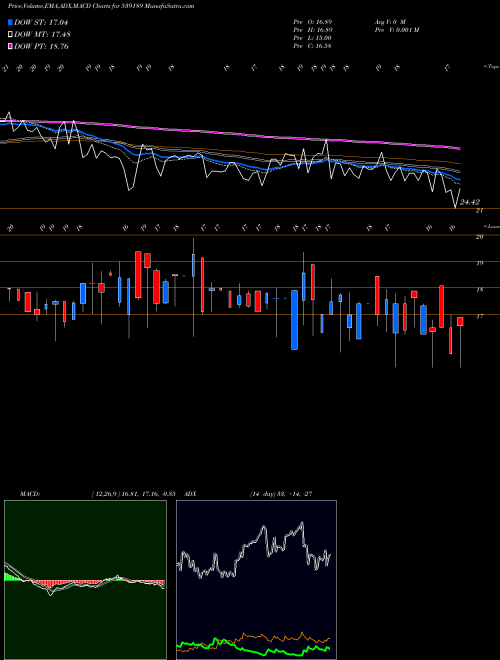Click the 21 price axis label

[479, 211]
